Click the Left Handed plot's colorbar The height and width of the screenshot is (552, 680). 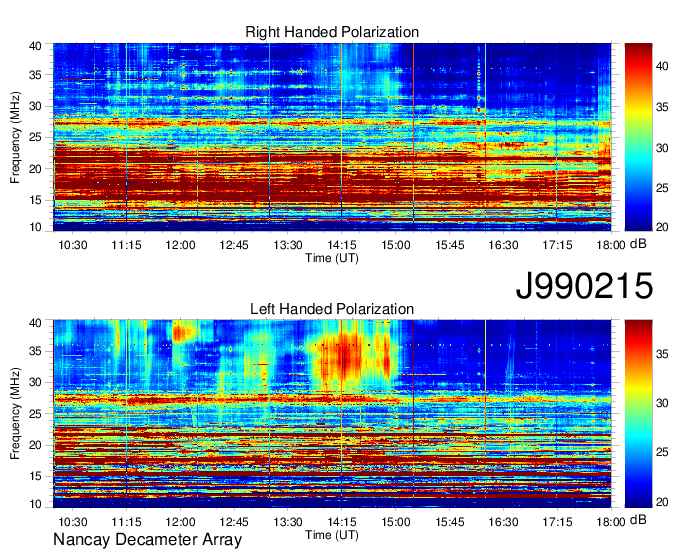click(x=638, y=414)
